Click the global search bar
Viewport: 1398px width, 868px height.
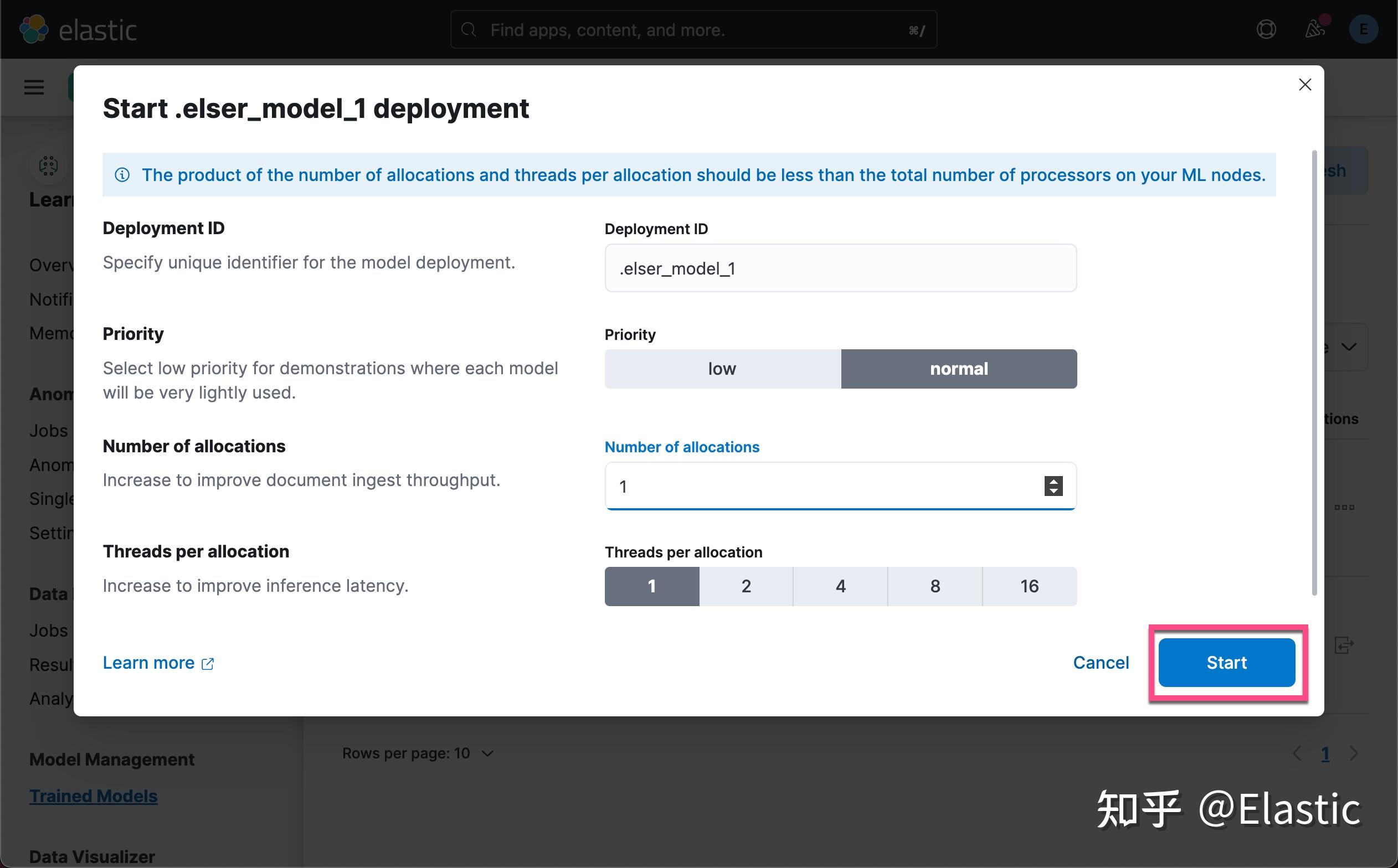click(693, 29)
